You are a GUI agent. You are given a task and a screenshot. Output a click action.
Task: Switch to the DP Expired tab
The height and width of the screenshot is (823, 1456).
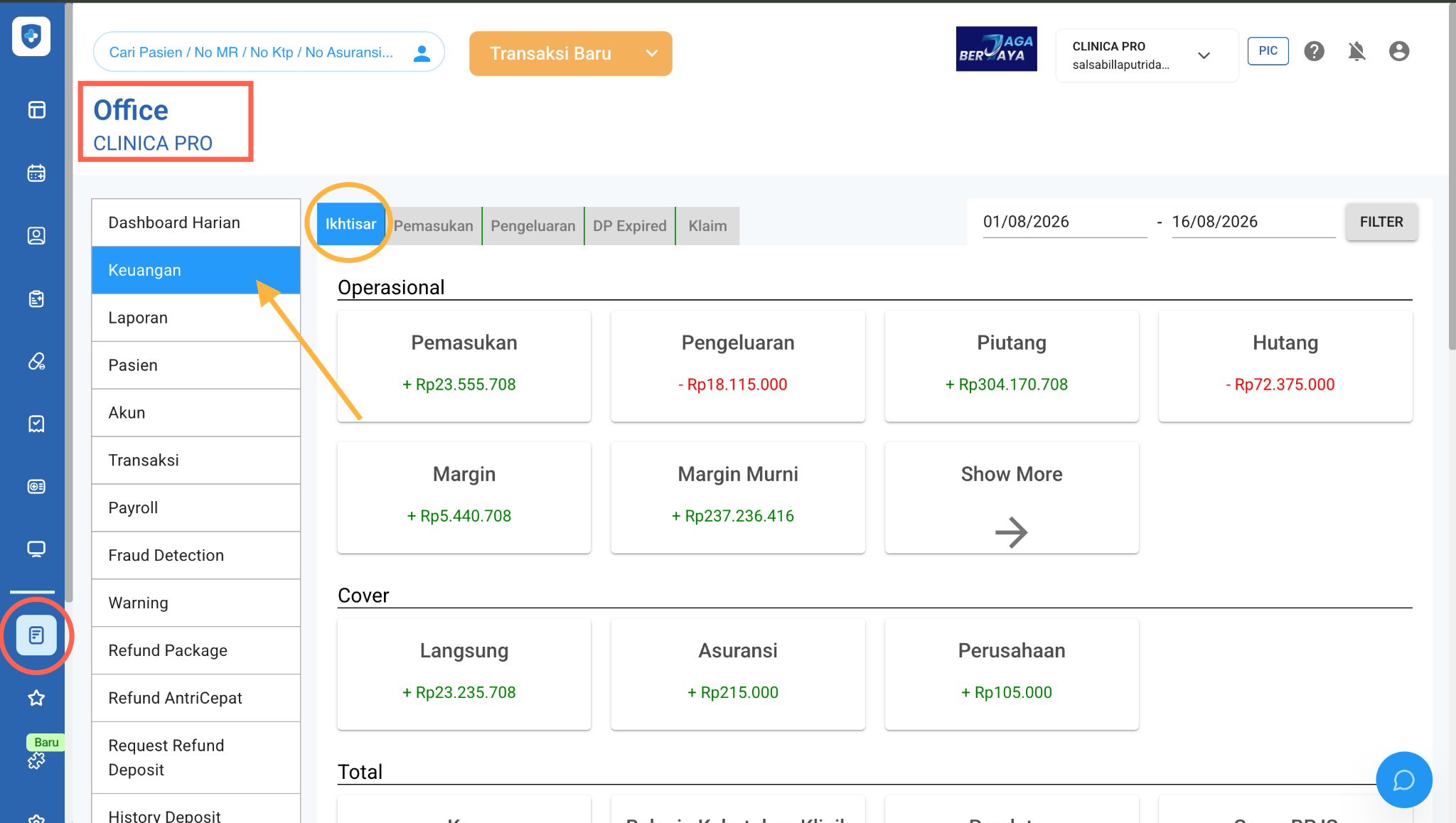click(x=630, y=226)
